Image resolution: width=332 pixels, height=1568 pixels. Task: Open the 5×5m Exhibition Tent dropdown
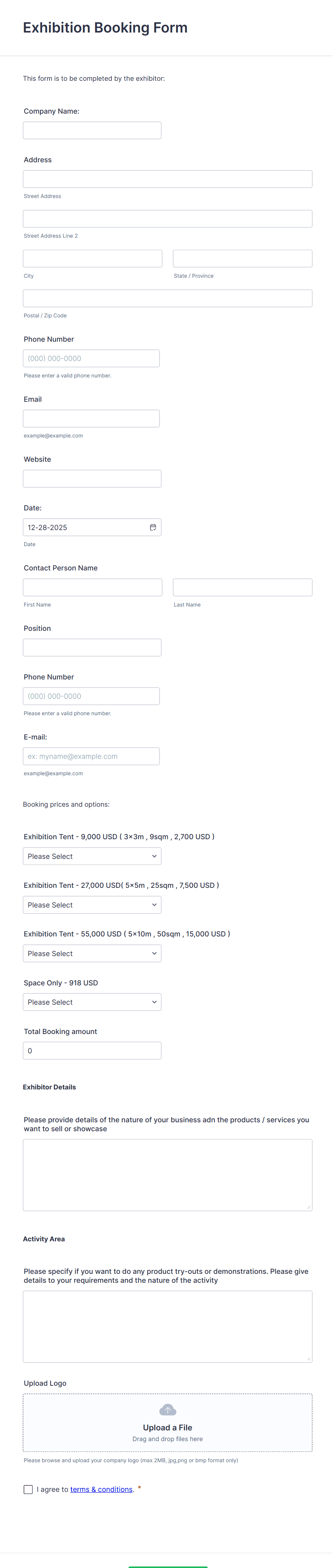(92, 905)
